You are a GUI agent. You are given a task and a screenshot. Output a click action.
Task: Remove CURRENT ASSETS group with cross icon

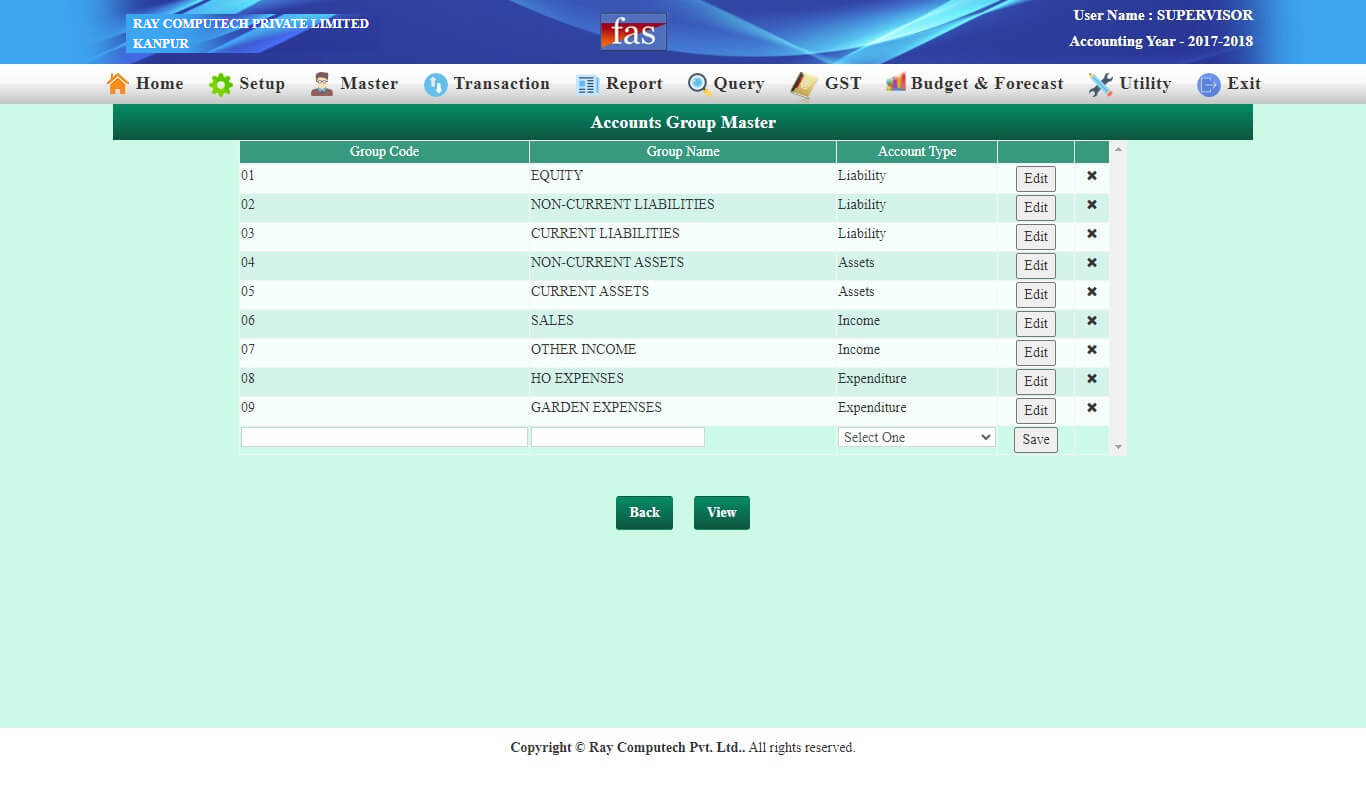(x=1092, y=292)
